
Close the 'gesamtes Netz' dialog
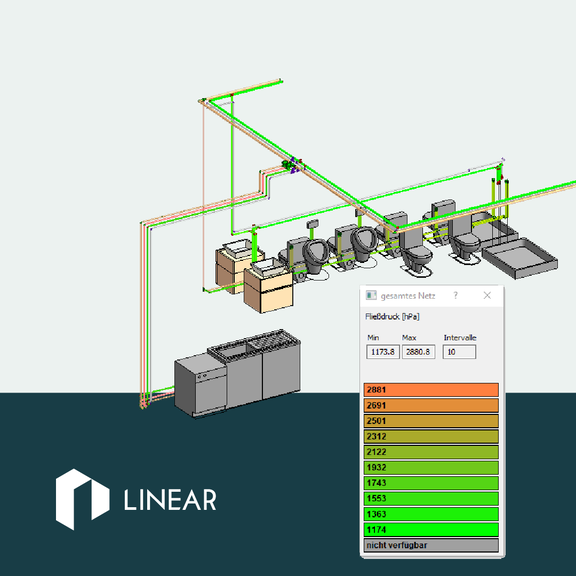point(487,295)
